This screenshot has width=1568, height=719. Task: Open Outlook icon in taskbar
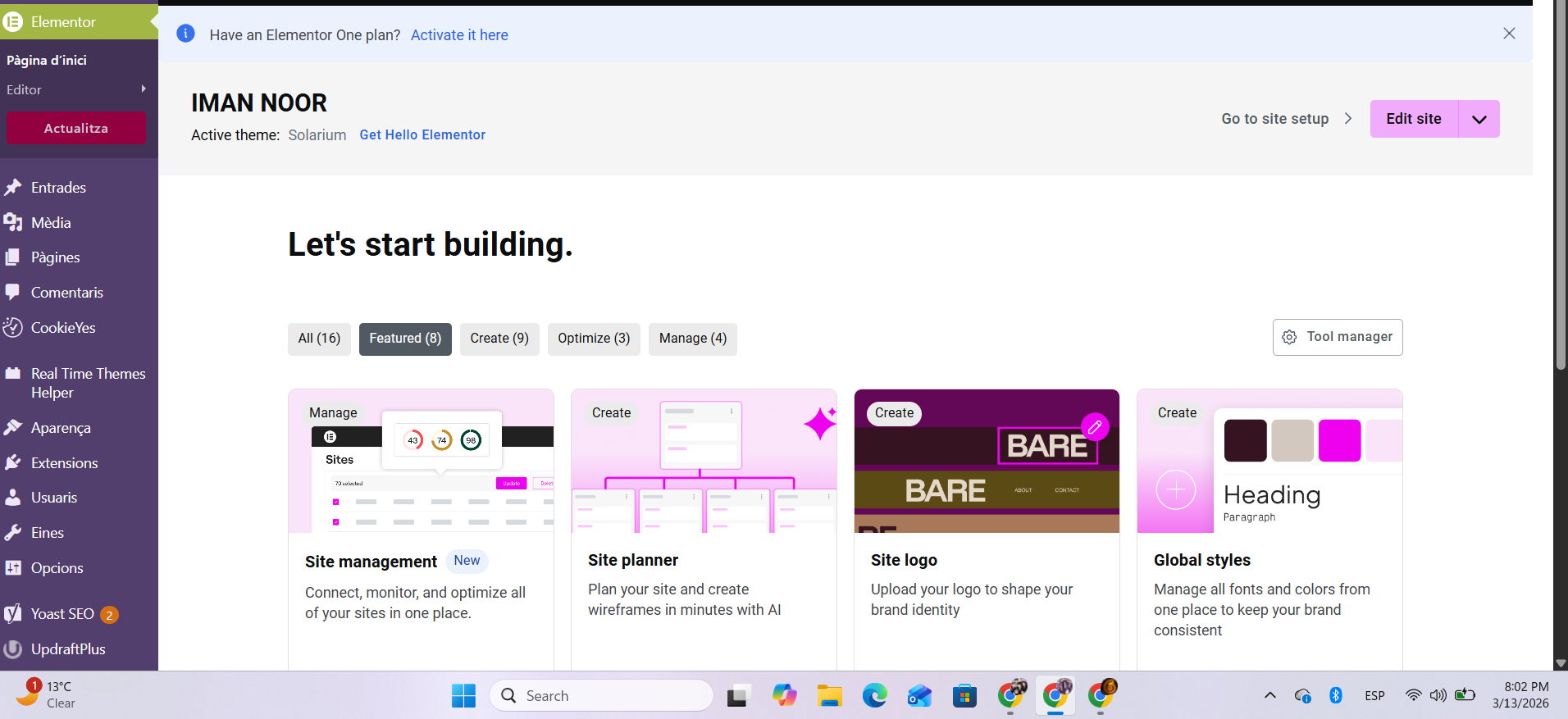pyautogui.click(x=919, y=696)
